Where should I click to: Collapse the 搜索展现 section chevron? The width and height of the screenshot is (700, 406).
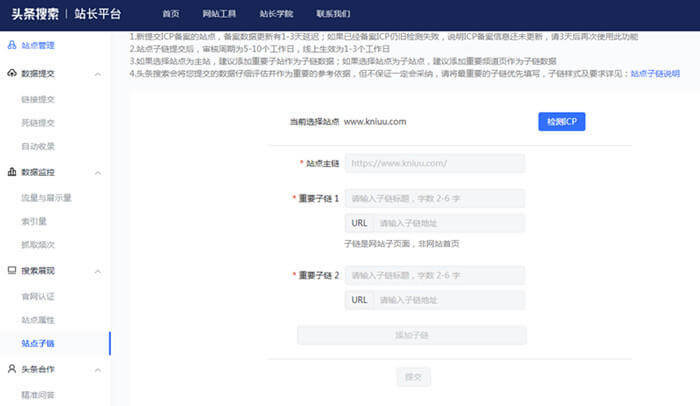97,271
